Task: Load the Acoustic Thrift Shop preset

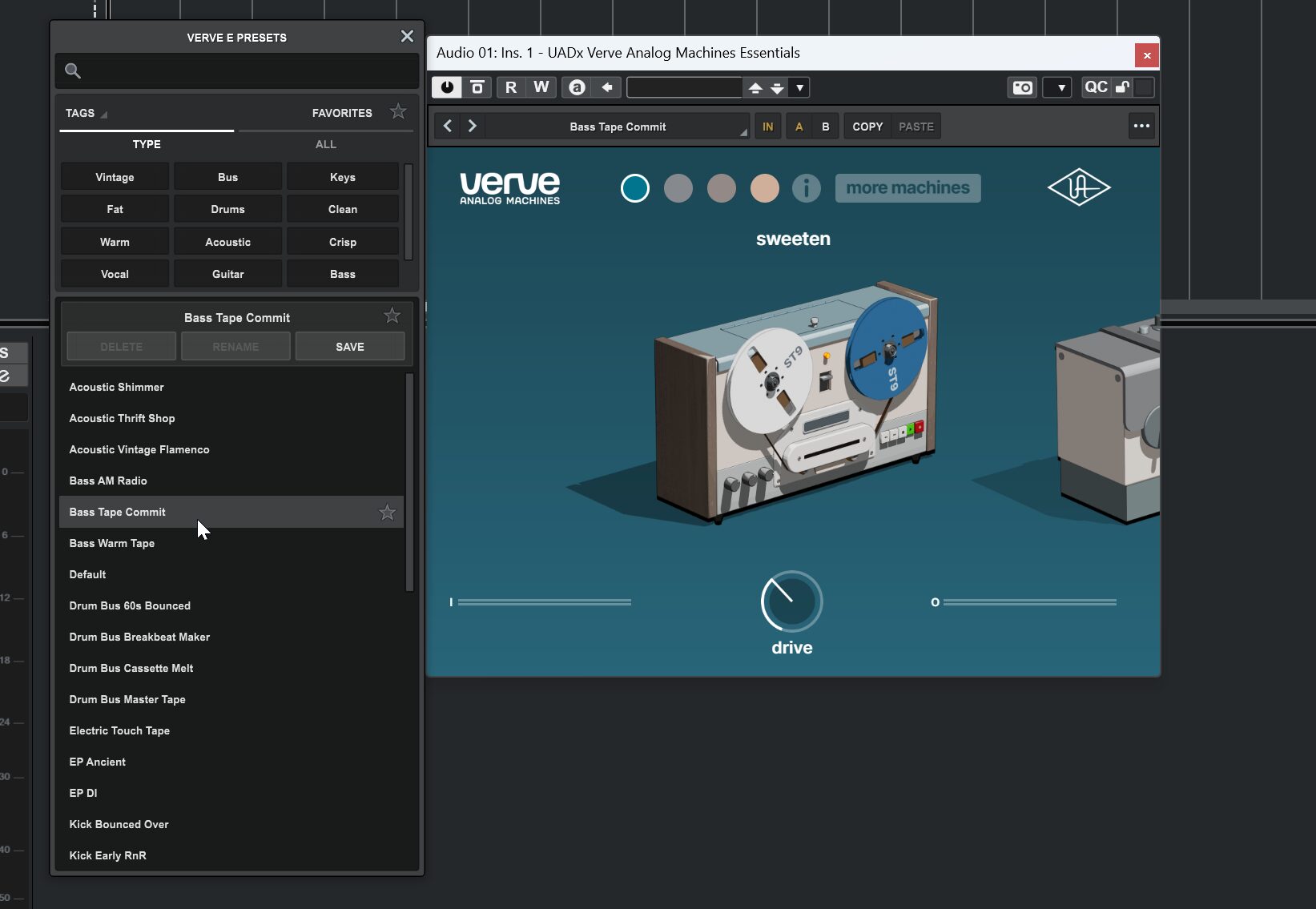Action: click(x=231, y=418)
